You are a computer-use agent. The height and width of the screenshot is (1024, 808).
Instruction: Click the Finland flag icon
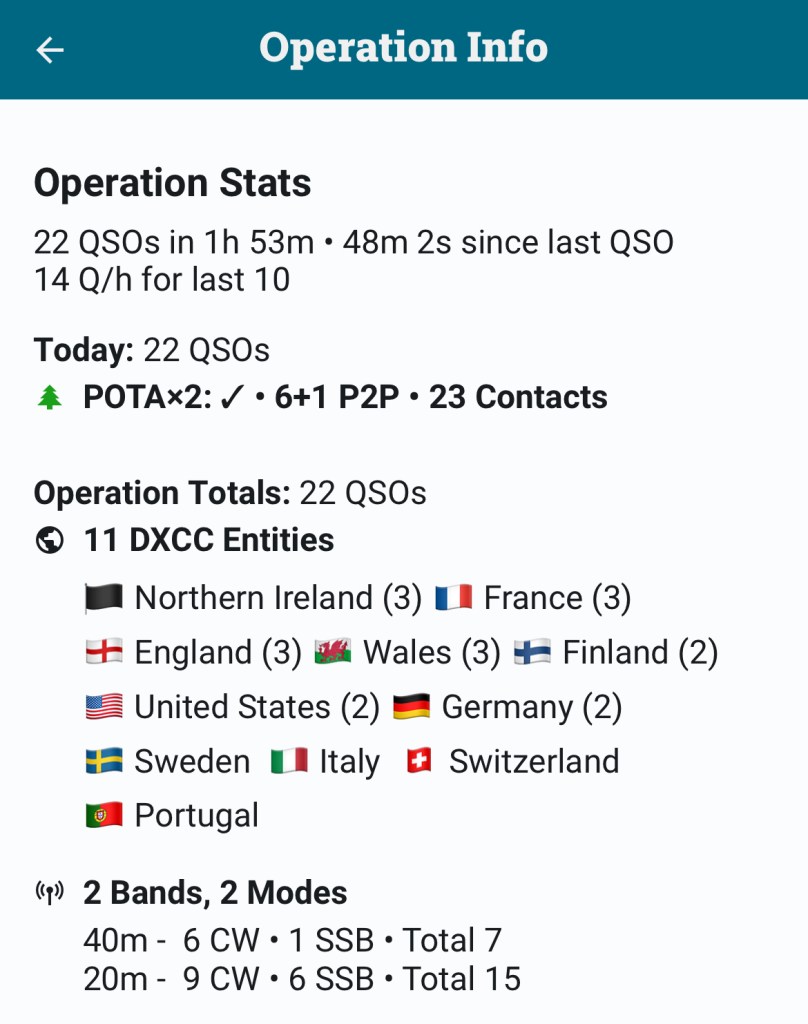pos(532,653)
